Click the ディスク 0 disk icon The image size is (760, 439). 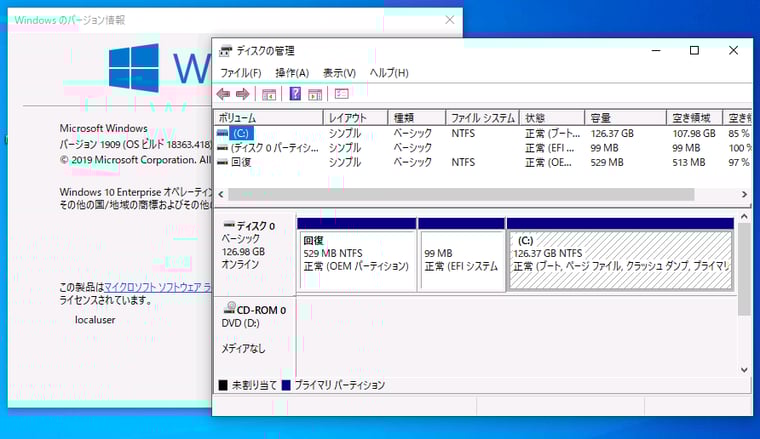229,225
